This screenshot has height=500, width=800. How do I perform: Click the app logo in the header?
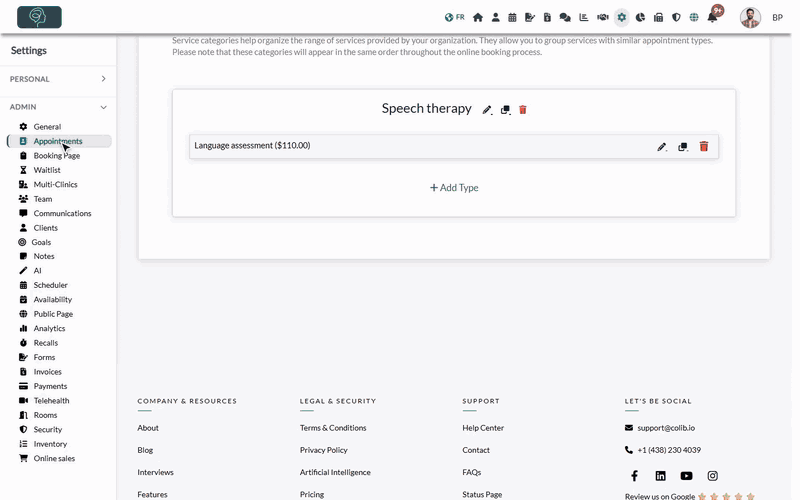(39, 17)
